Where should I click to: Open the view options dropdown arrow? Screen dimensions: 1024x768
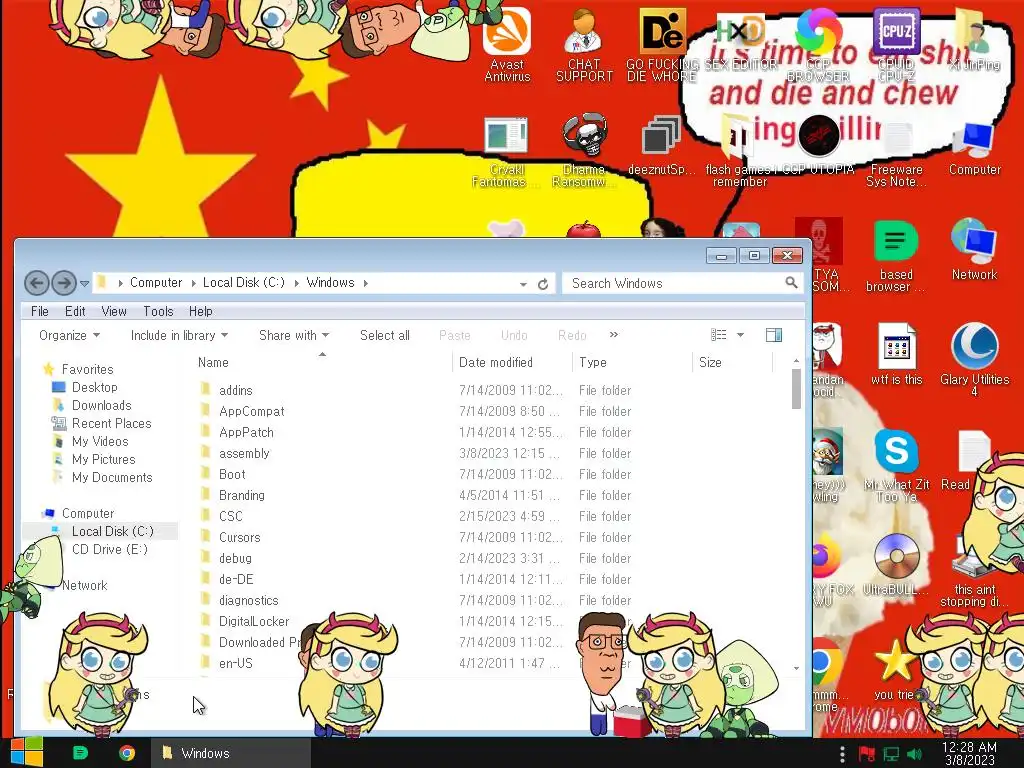741,335
